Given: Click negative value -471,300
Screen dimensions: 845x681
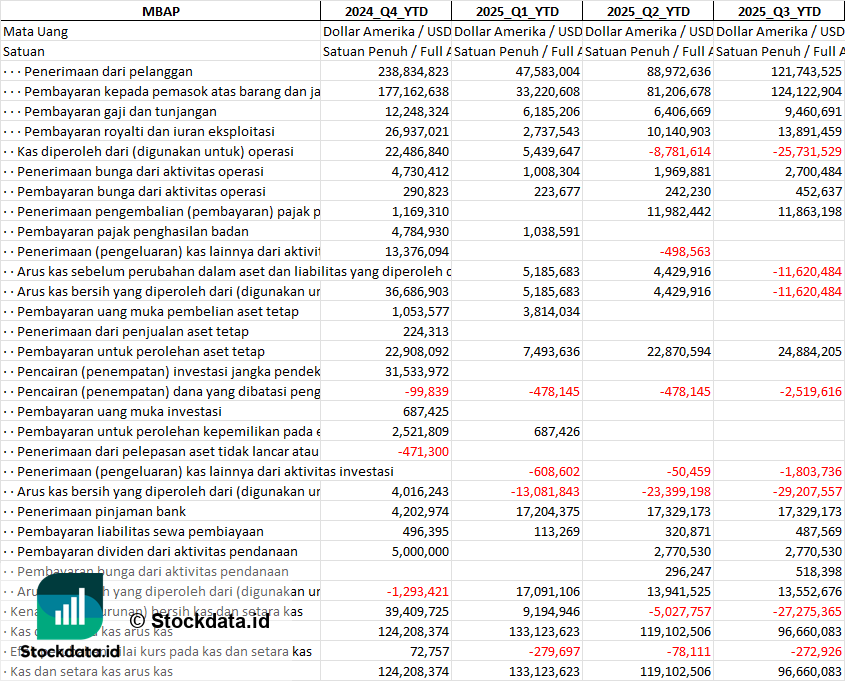Looking at the screenshot, I should point(423,451).
